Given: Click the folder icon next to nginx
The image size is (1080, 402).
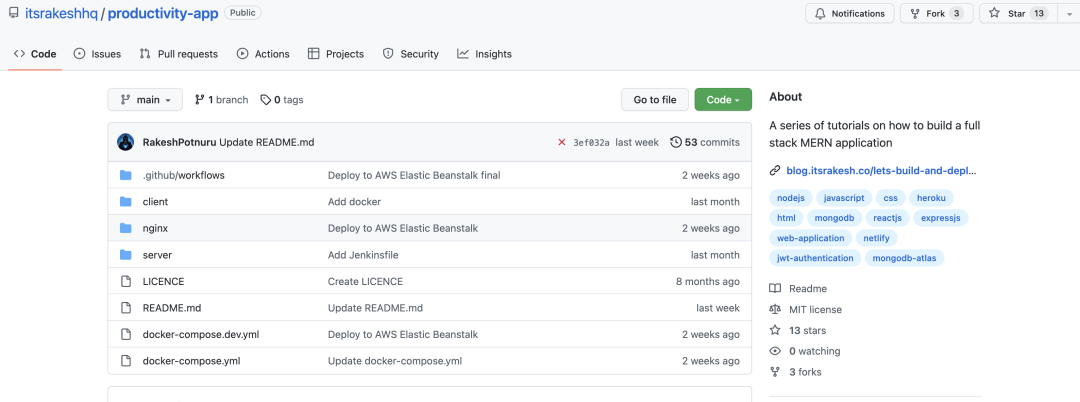Looking at the screenshot, I should [x=126, y=228].
